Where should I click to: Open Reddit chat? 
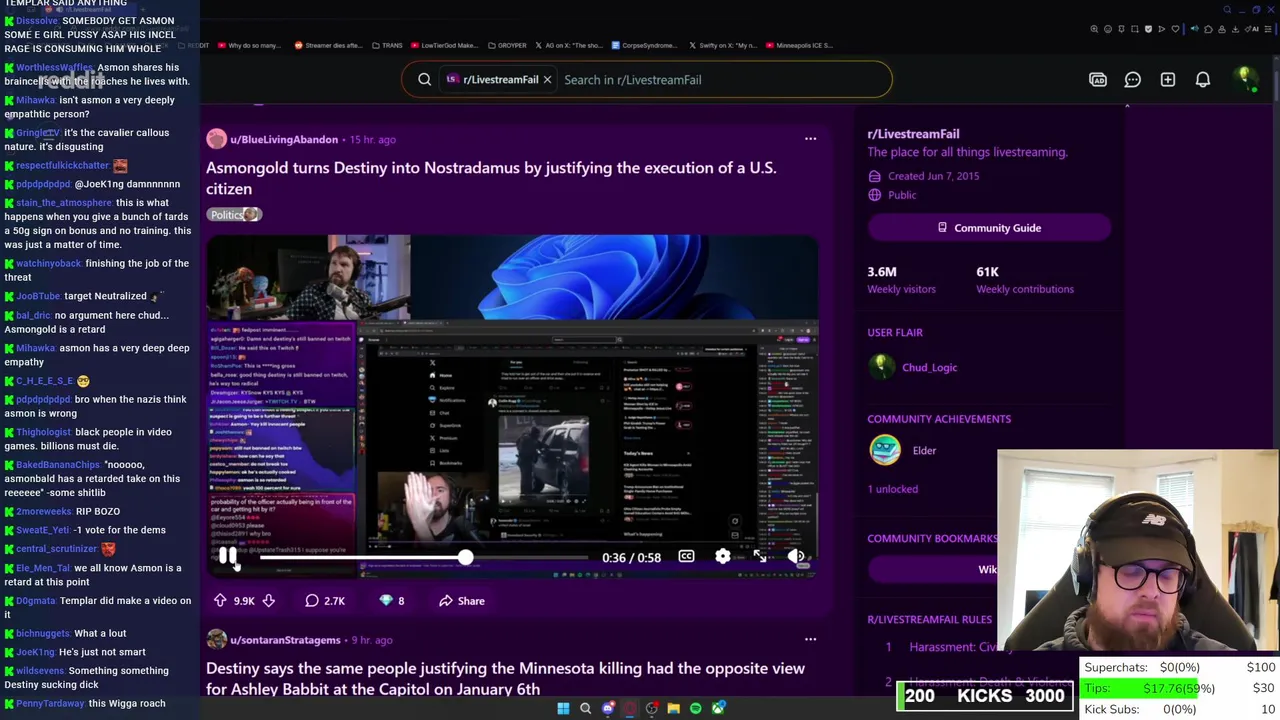(1132, 79)
